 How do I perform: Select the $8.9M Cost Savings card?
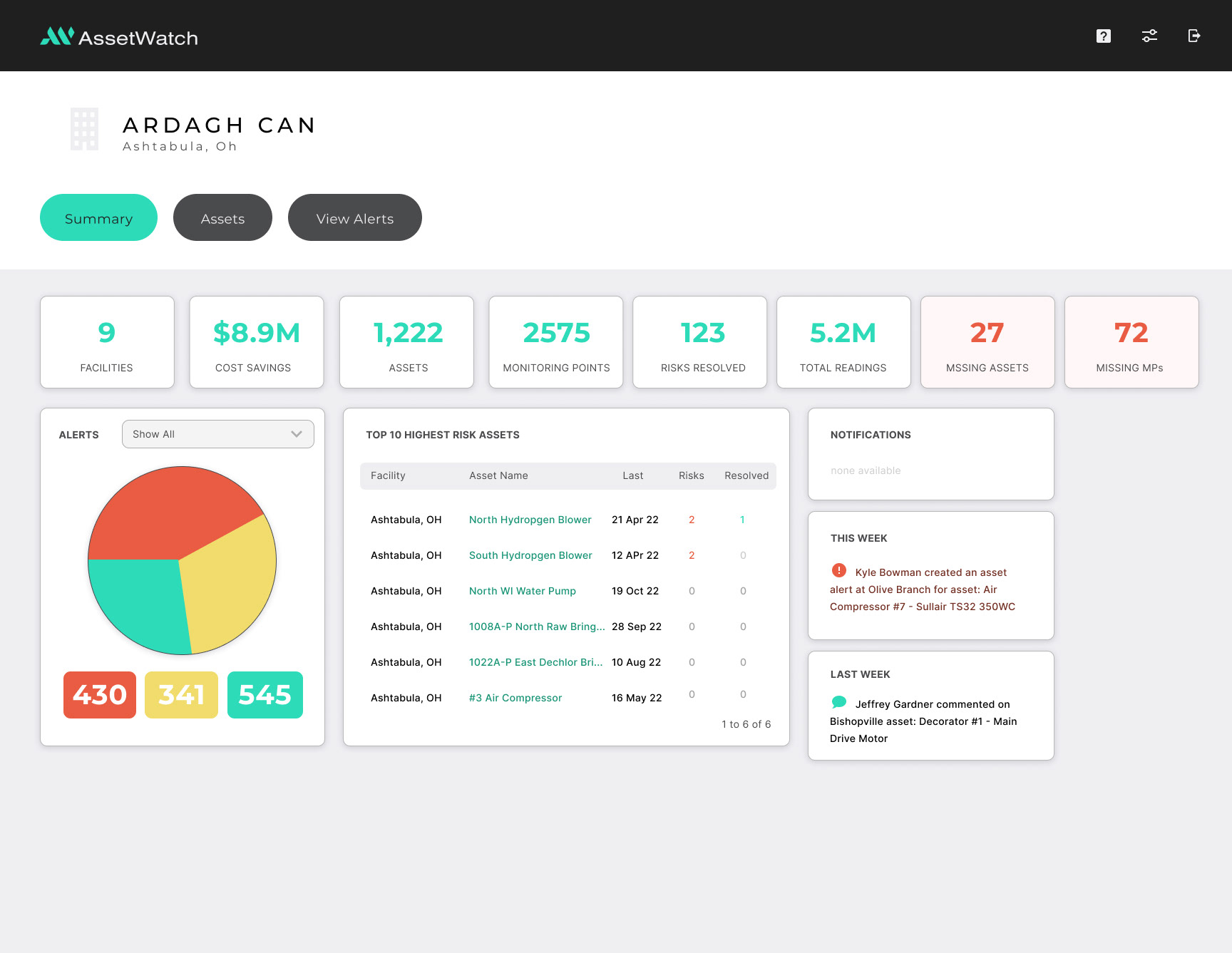(257, 342)
